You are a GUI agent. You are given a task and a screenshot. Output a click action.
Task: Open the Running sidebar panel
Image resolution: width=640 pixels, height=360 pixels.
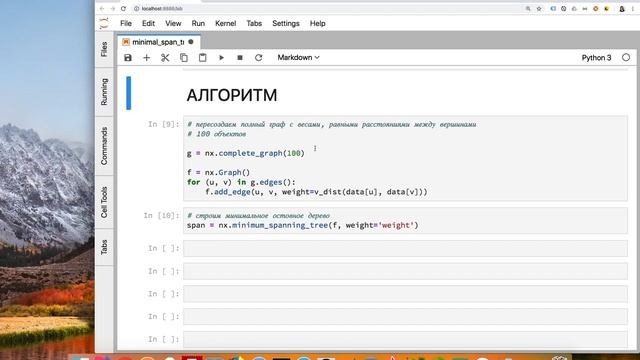(104, 92)
